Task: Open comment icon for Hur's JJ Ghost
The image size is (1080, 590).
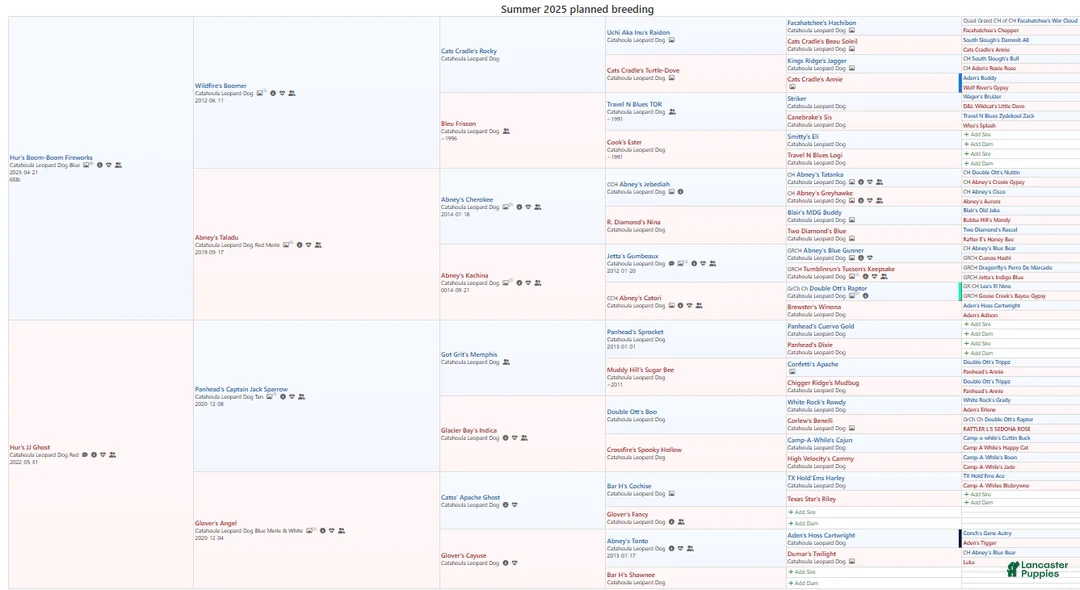Action: [x=85, y=455]
